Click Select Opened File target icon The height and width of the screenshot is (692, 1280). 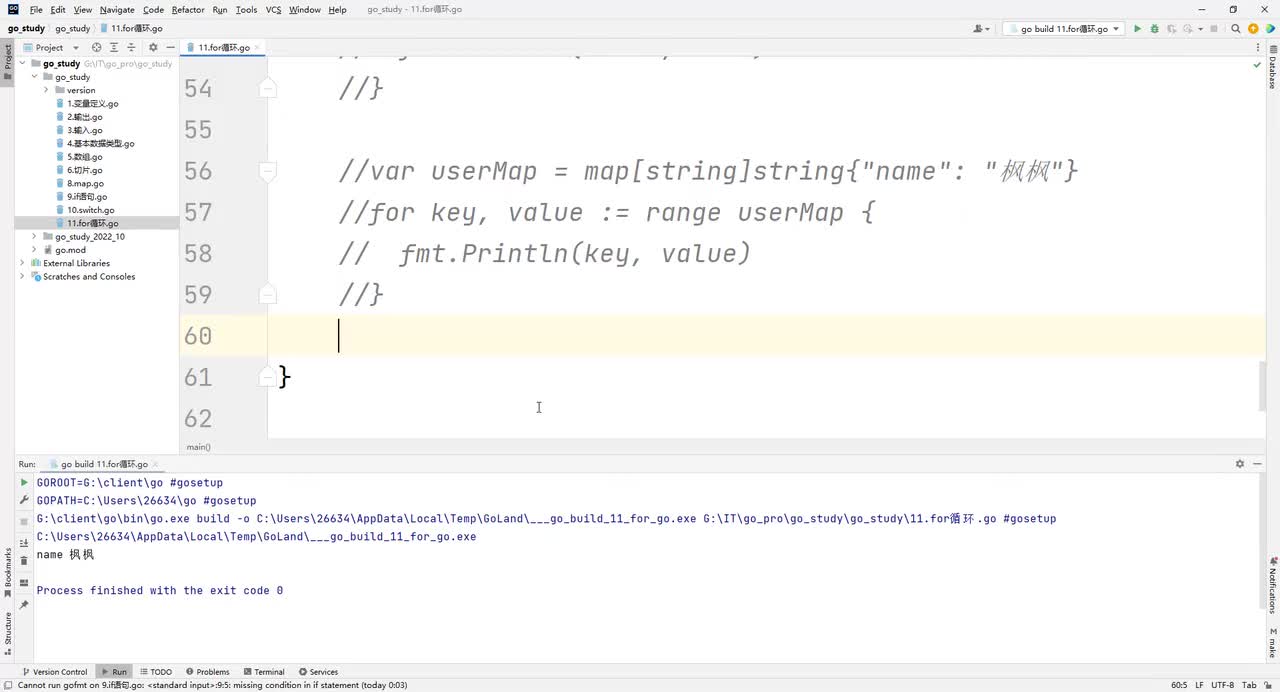click(97, 47)
